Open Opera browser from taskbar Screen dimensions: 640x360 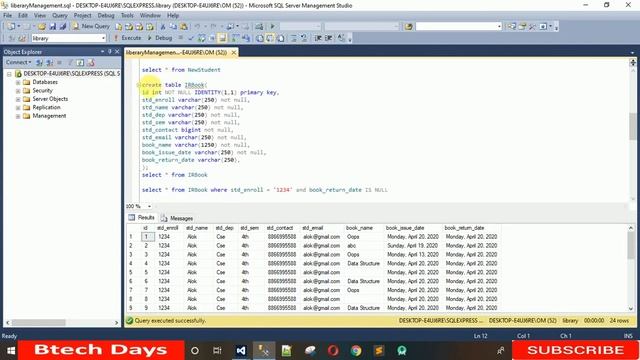333,351
